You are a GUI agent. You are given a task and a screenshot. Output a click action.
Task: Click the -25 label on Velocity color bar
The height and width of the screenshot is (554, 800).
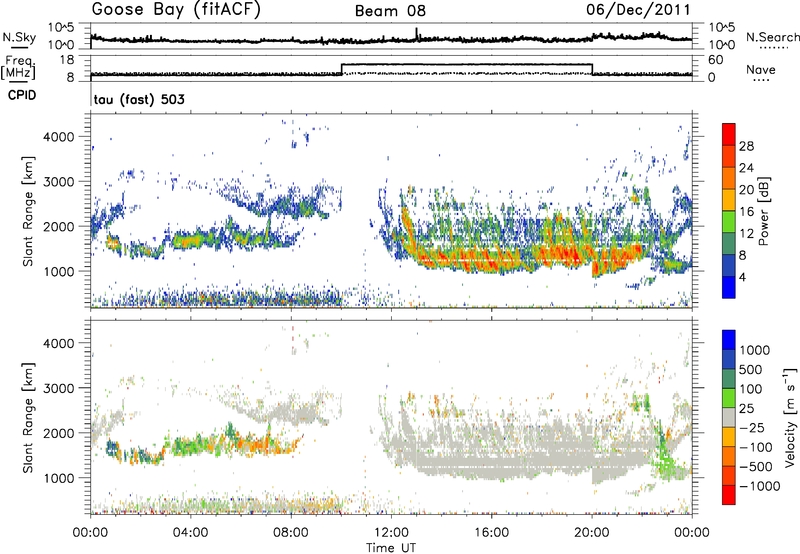[751, 427]
